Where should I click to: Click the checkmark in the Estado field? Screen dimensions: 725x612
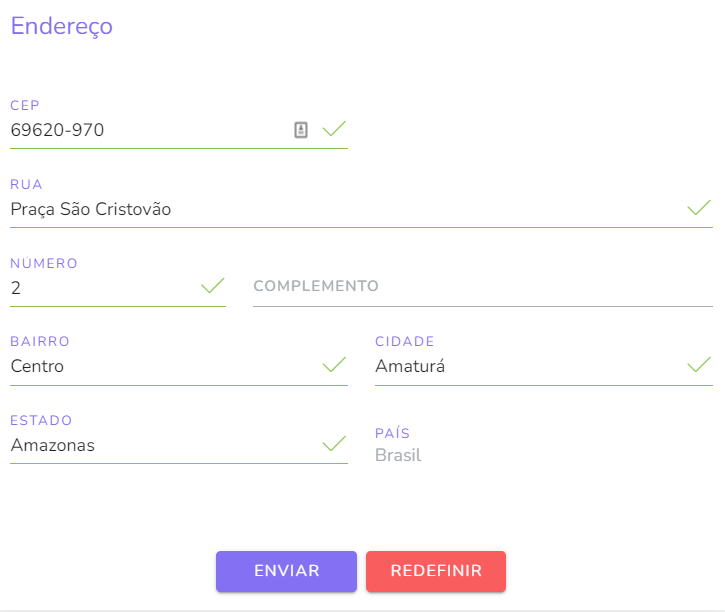point(334,444)
